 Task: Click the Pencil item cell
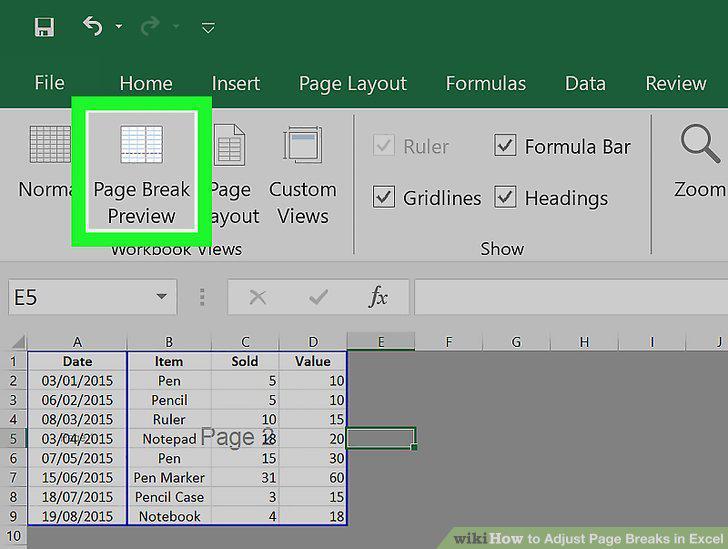tap(169, 400)
